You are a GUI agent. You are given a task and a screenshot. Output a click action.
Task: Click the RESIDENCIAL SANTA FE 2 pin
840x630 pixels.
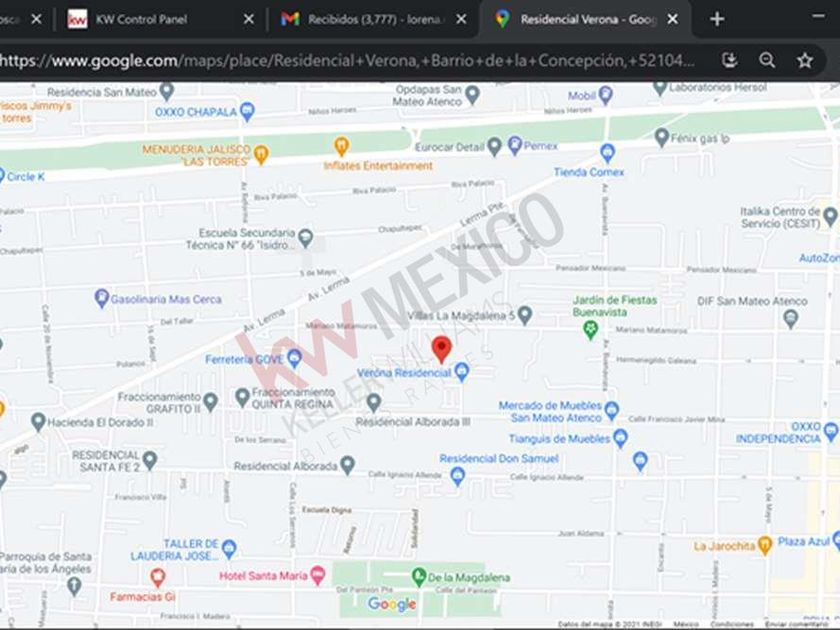[150, 460]
